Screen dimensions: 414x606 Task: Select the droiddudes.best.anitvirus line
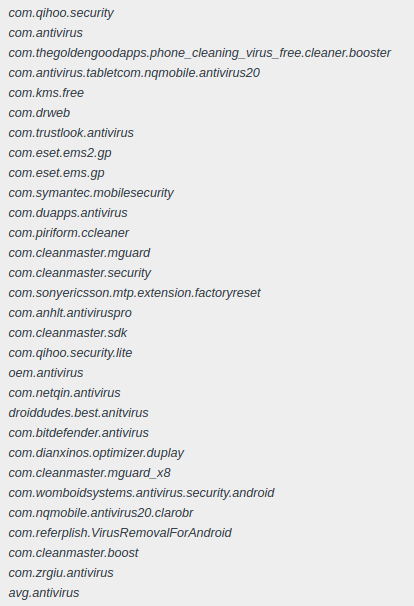click(x=78, y=413)
